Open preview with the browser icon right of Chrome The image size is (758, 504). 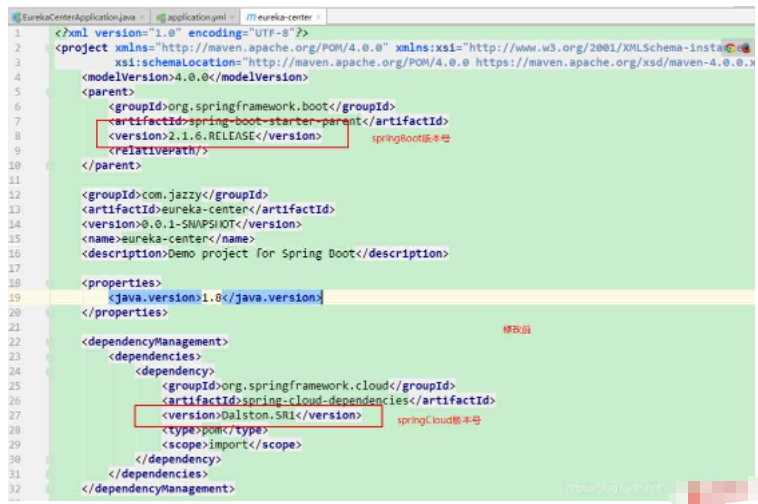[x=745, y=48]
